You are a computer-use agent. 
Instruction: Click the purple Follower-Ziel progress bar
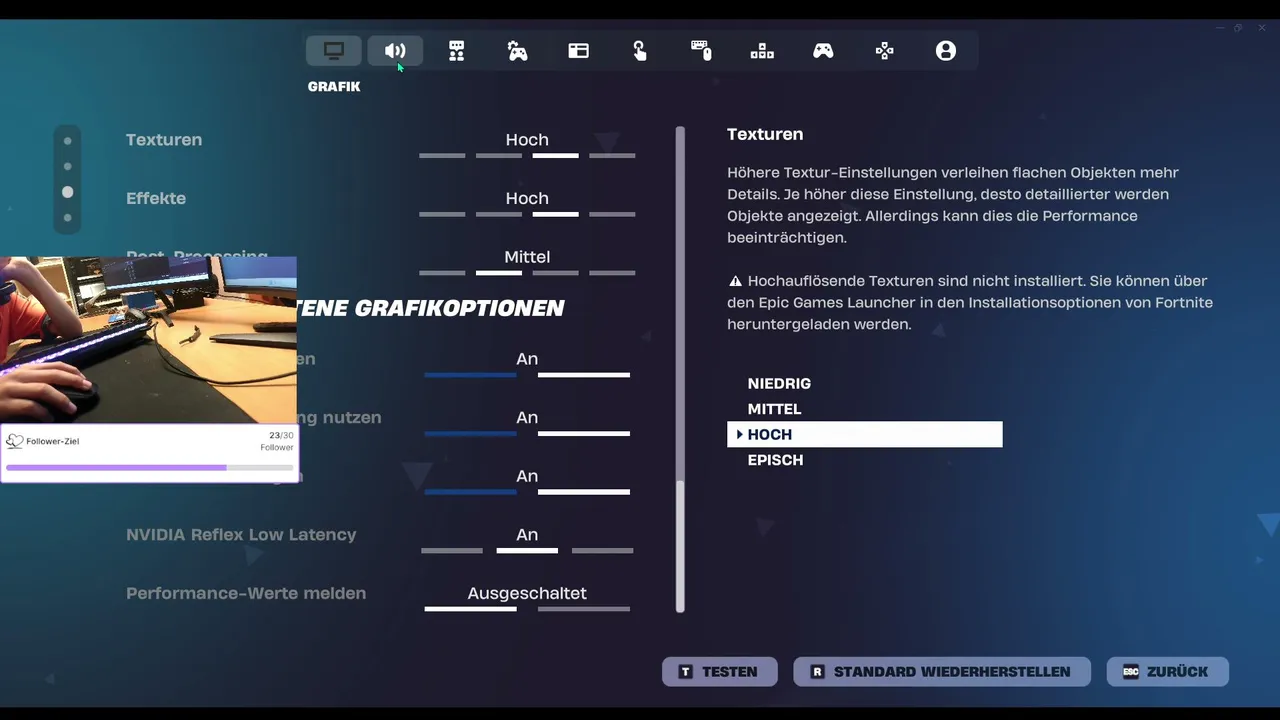click(150, 467)
